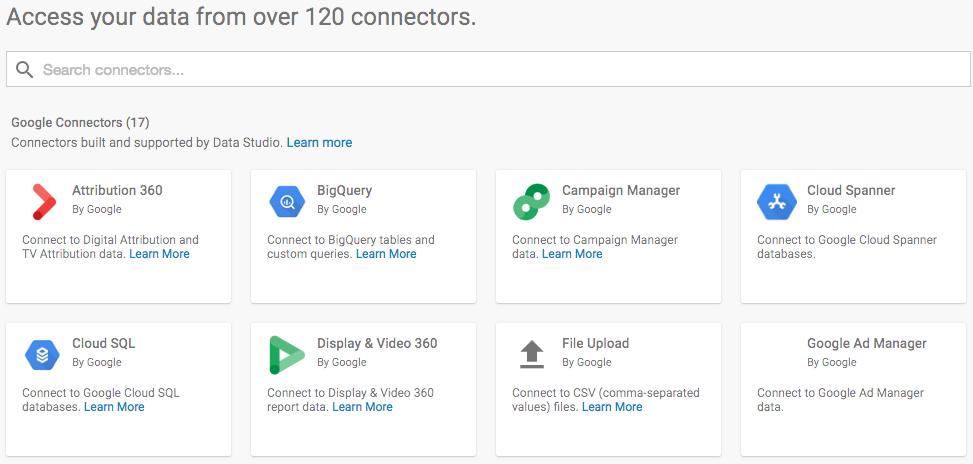Choose the File Upload connector title
The width and height of the screenshot is (973, 464).
595,343
